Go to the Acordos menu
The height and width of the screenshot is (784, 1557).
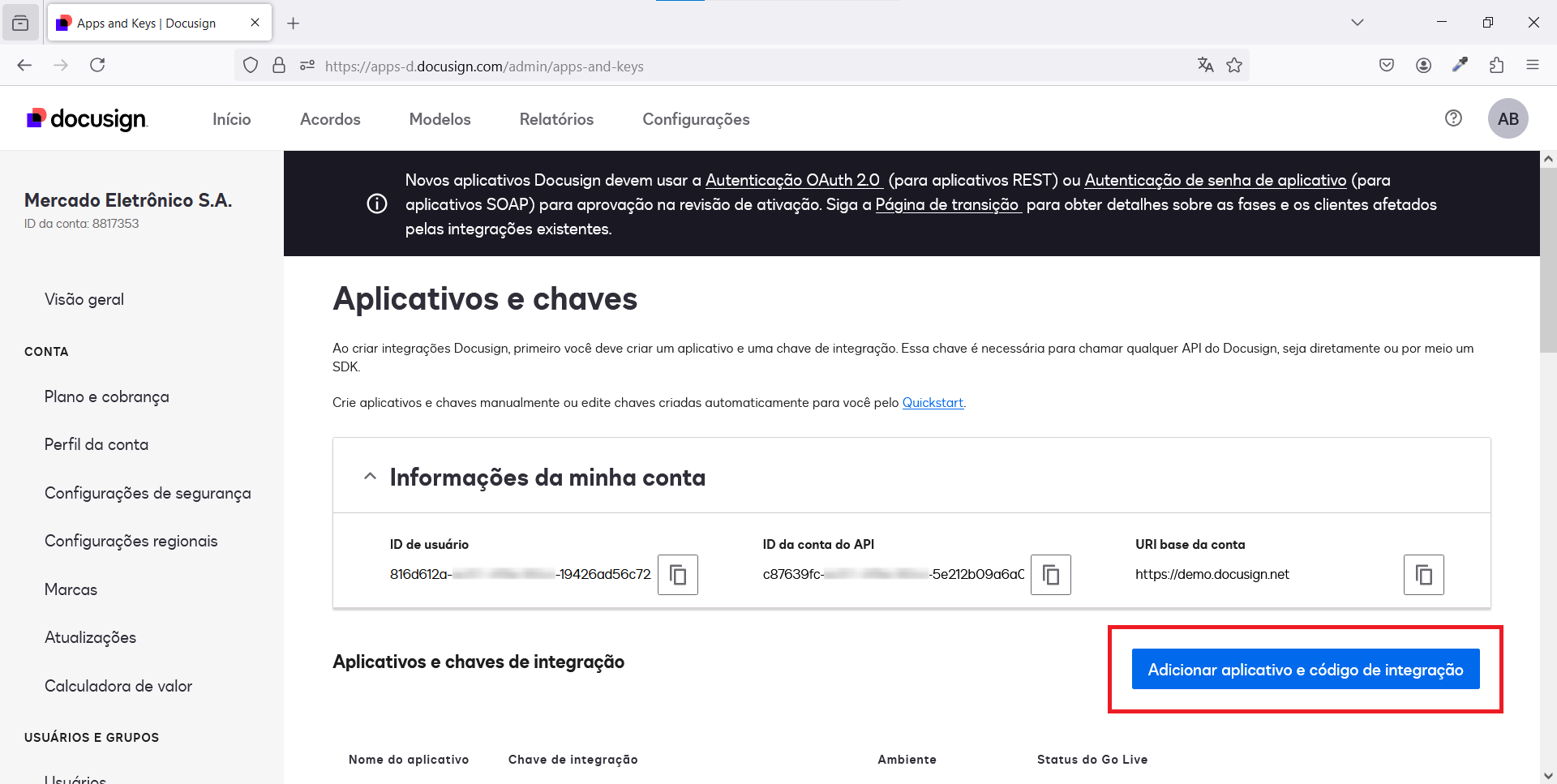(330, 119)
